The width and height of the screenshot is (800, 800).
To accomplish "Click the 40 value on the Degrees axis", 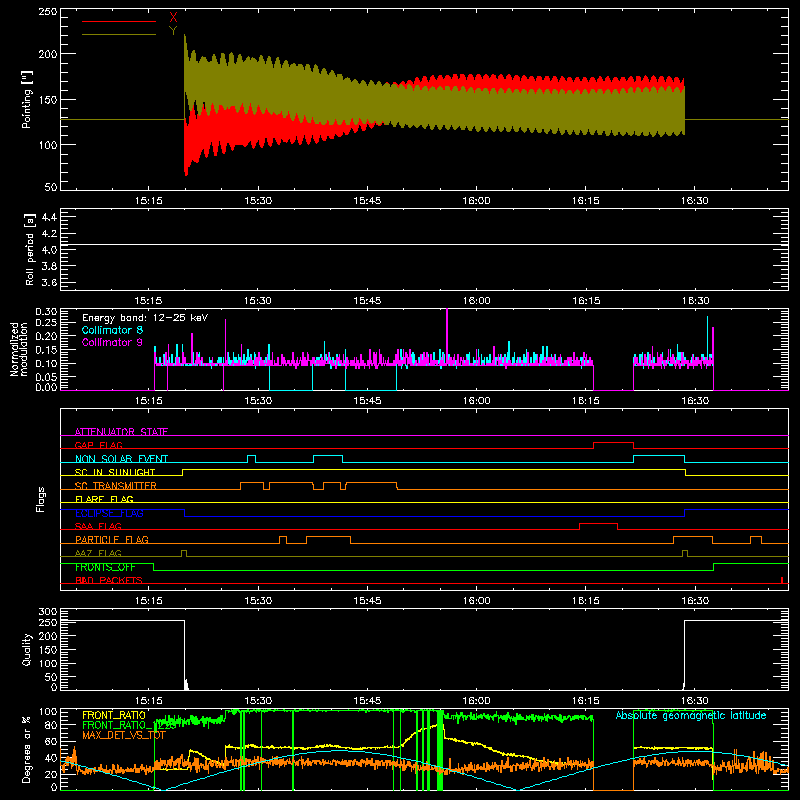I will pyautogui.click(x=52, y=758).
